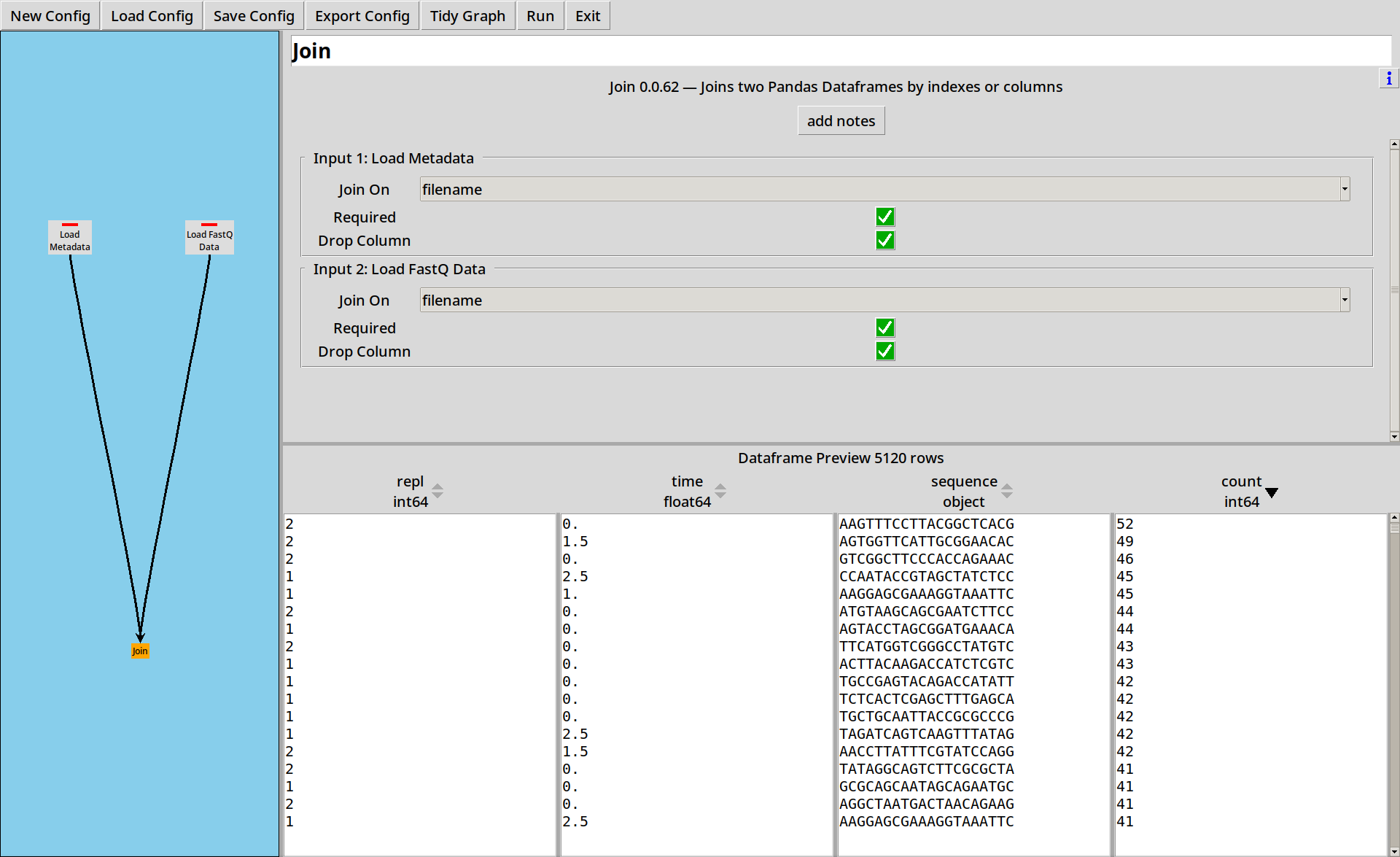Screen dimensions: 1400x857
Task: Click the Dataframe Preview 5120 rows label
Action: point(841,458)
